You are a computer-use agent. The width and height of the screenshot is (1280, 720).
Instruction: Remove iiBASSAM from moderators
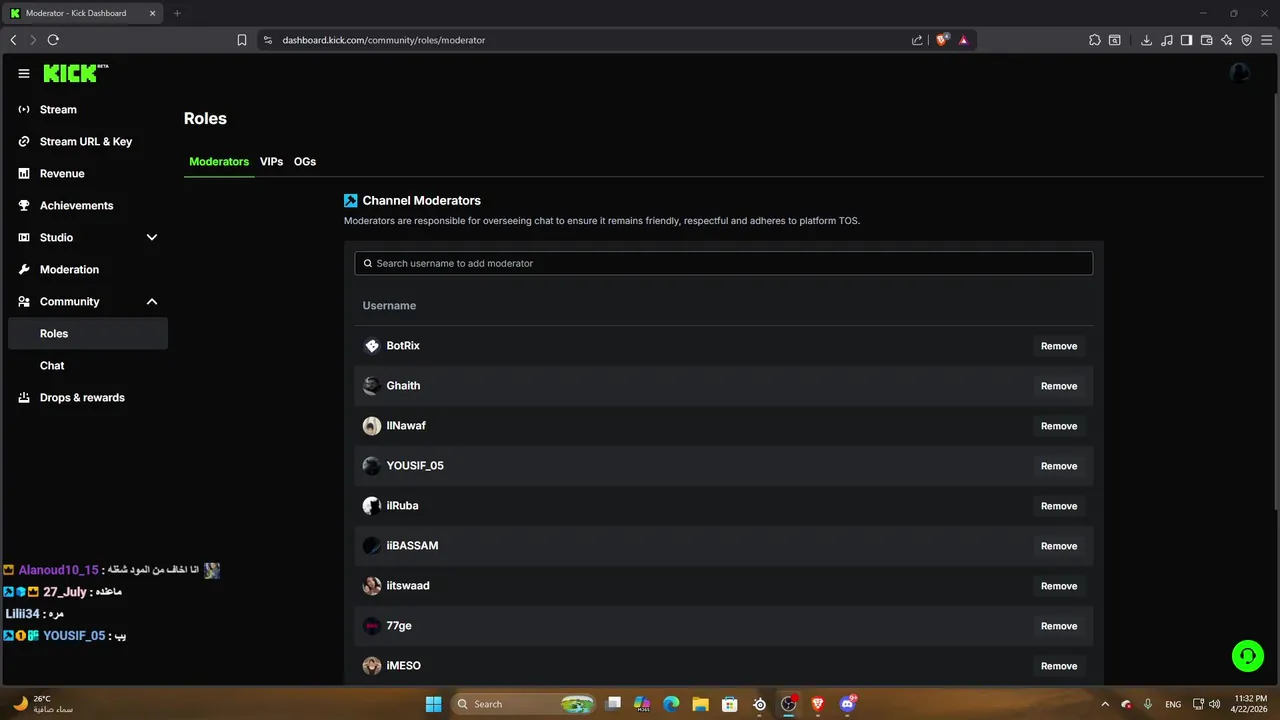1059,546
